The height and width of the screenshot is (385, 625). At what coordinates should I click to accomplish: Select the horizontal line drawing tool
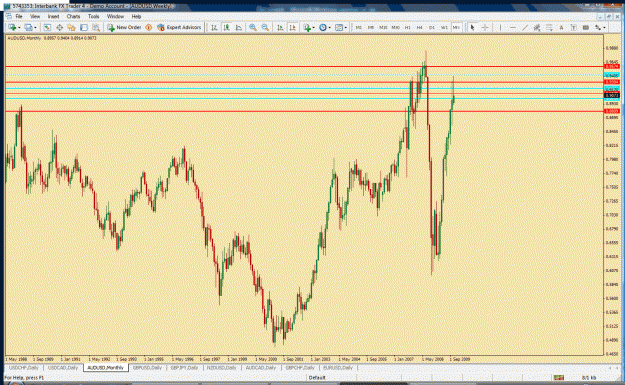513,28
